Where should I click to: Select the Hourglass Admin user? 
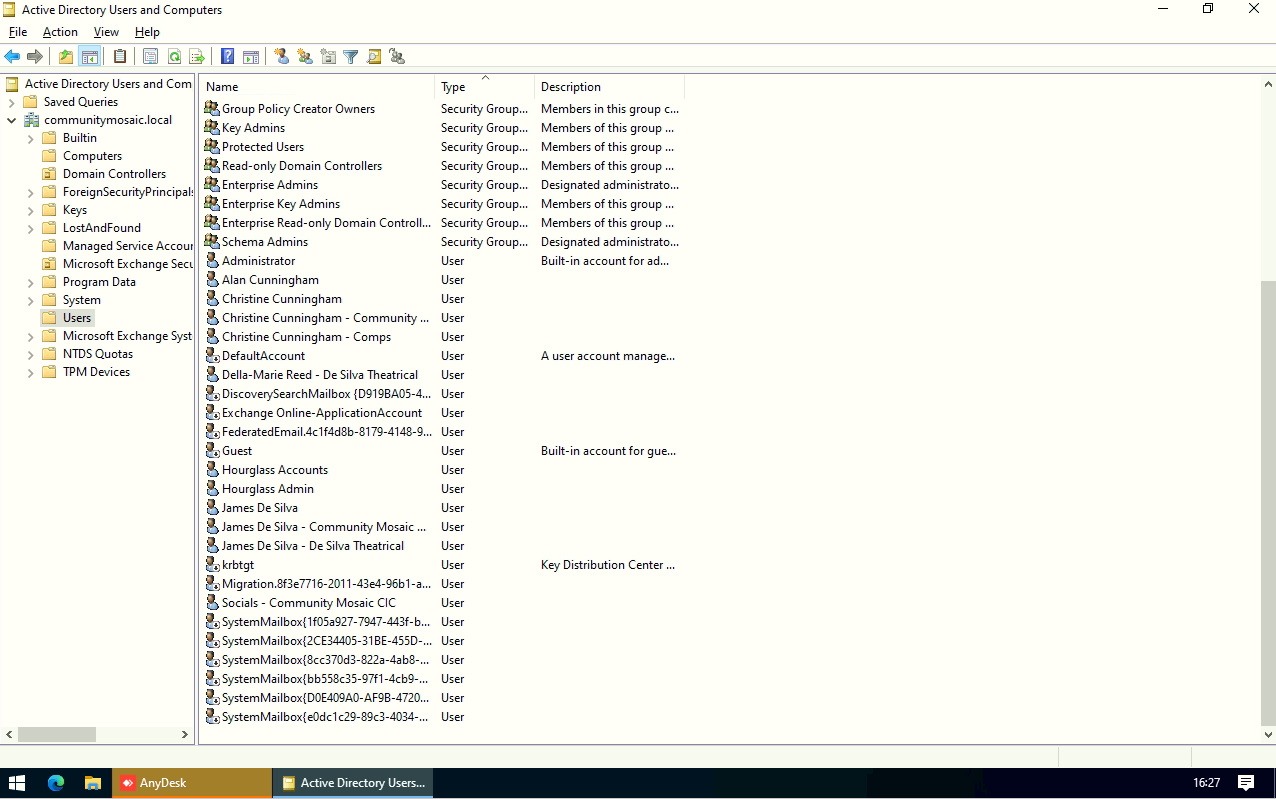coord(267,489)
